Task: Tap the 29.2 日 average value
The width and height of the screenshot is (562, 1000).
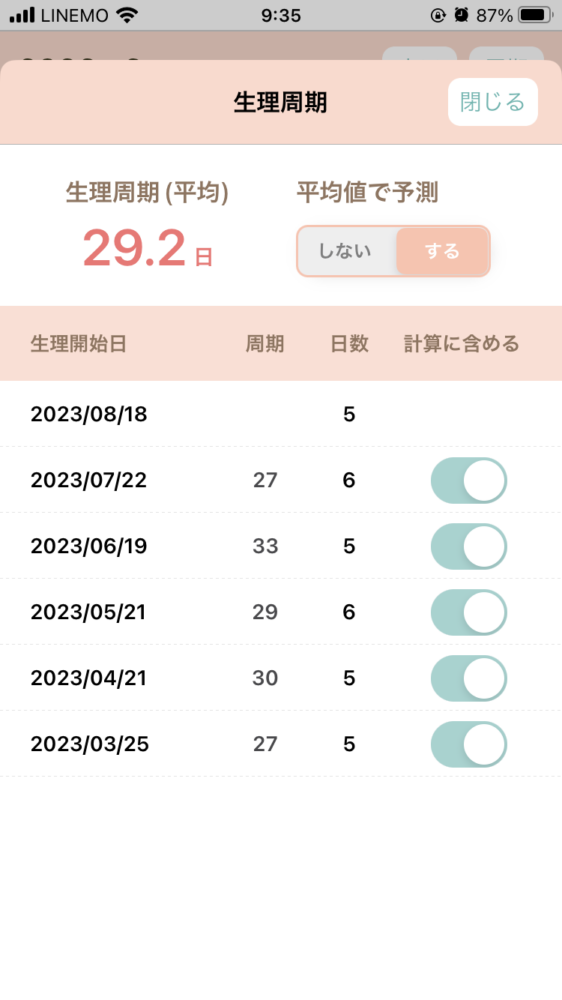Action: point(148,248)
